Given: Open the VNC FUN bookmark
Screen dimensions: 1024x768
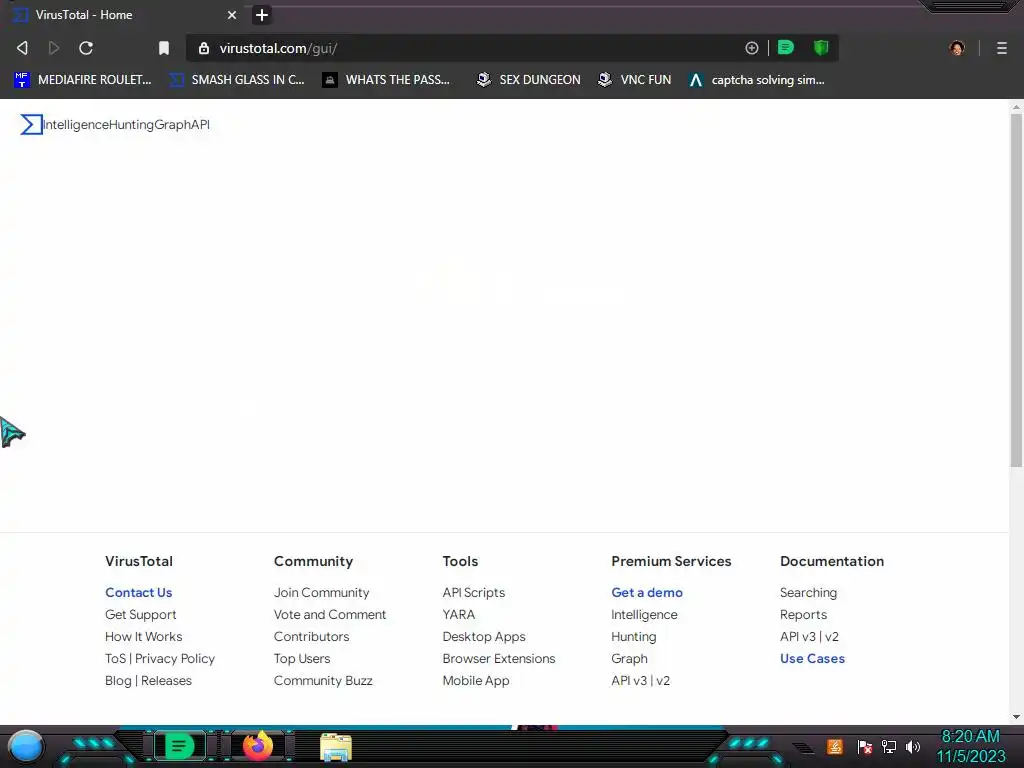Looking at the screenshot, I should [635, 80].
